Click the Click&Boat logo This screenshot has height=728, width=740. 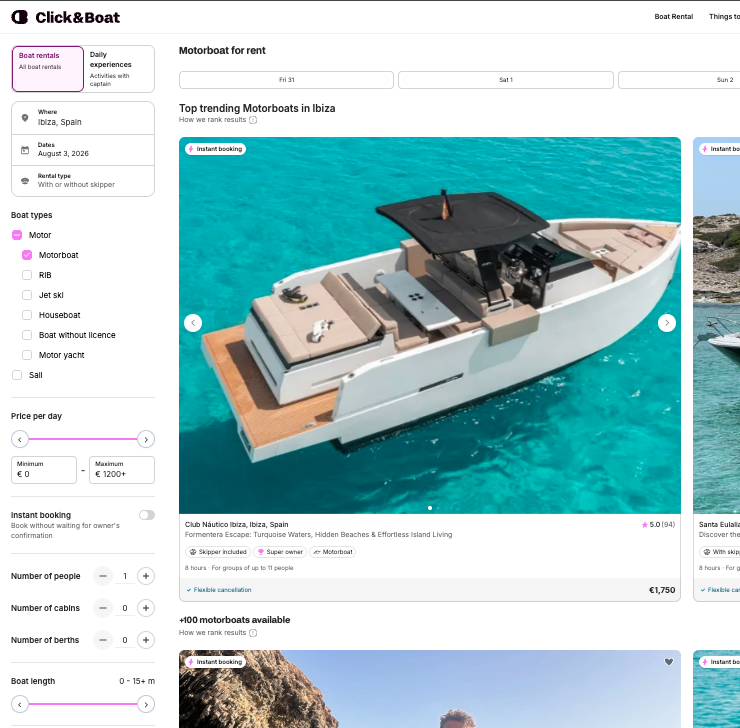66,17
